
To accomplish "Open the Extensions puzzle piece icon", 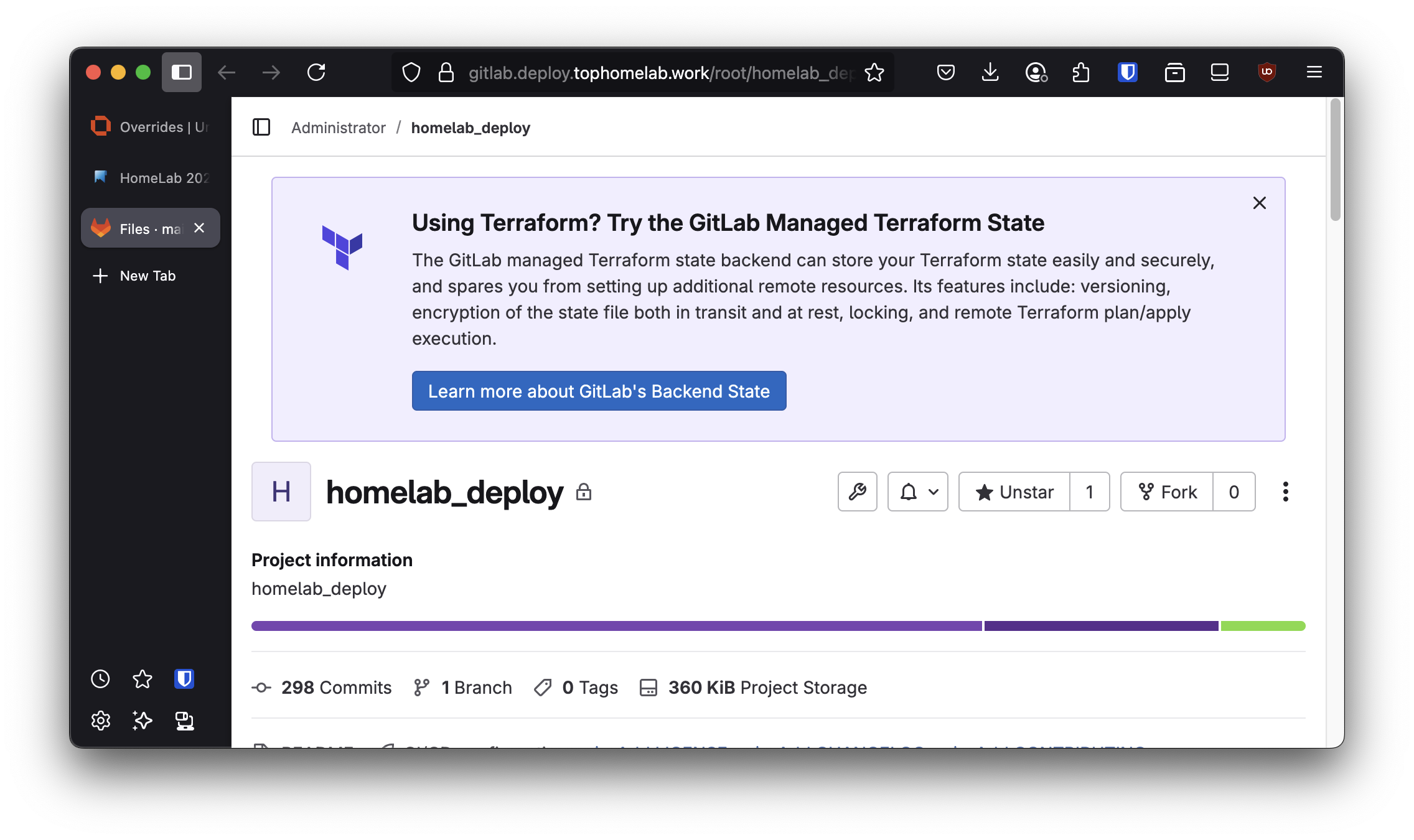I will [x=1081, y=72].
